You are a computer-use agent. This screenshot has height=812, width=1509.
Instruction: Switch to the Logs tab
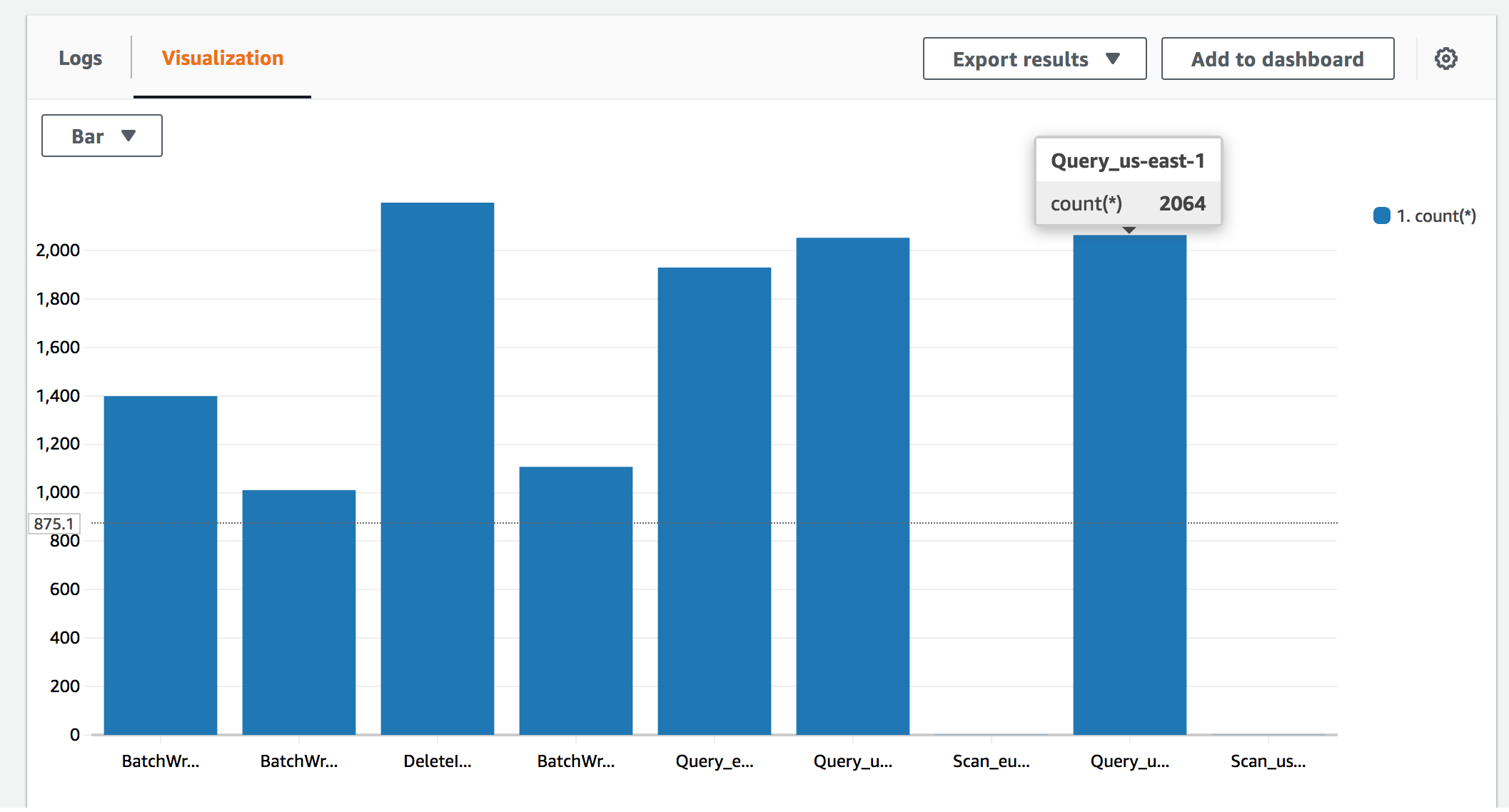coord(80,58)
